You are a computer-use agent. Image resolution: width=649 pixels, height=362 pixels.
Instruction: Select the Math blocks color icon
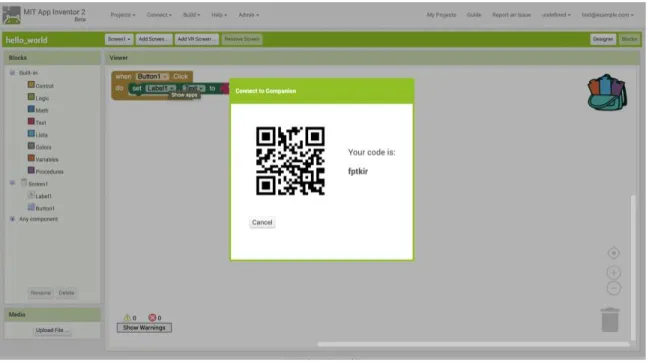(x=31, y=109)
